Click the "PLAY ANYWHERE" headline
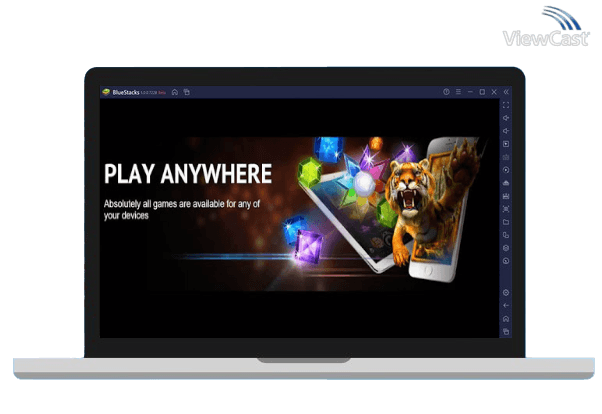602x414 pixels. click(x=188, y=174)
